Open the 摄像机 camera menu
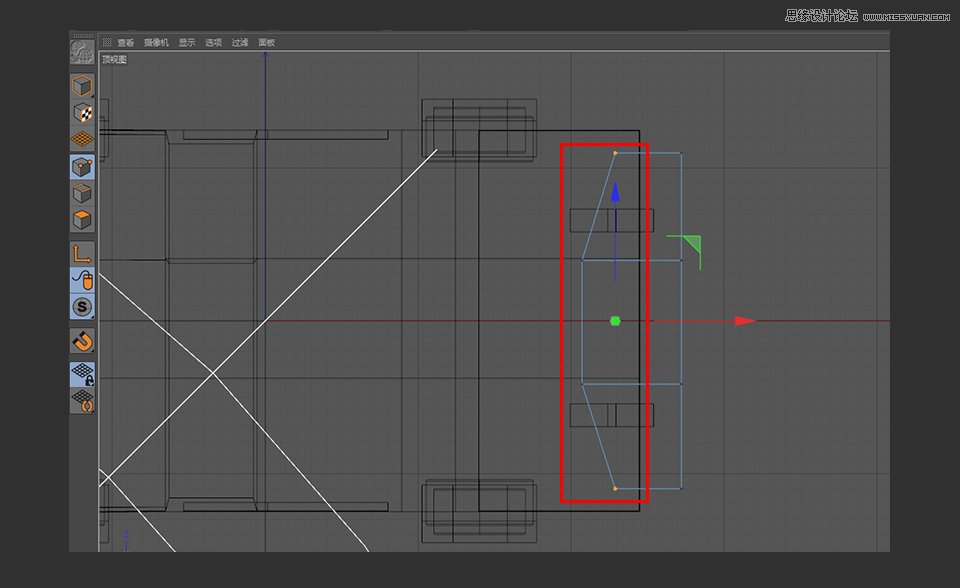Viewport: 960px width, 588px height. tap(158, 42)
